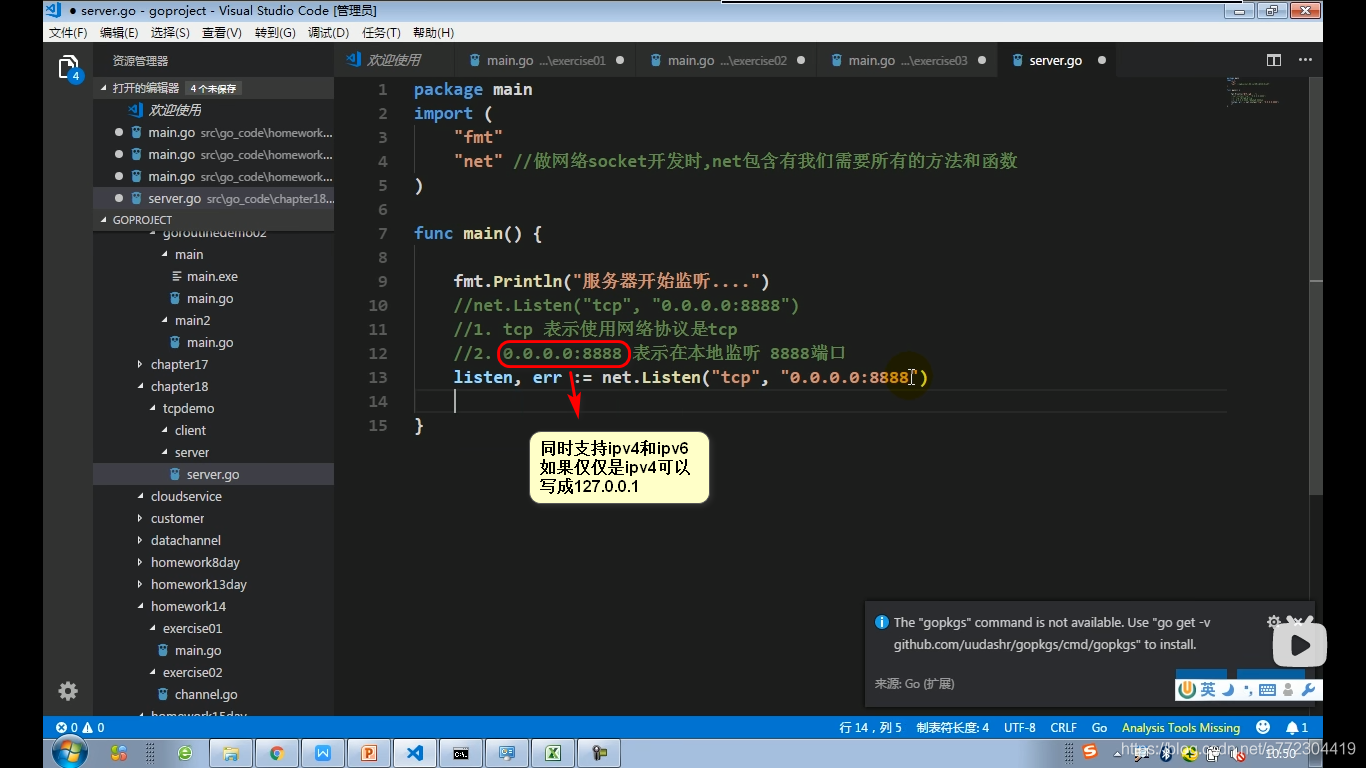Viewport: 1366px width, 768px height.
Task: Click the IME moon icon
Action: pyautogui.click(x=1227, y=689)
